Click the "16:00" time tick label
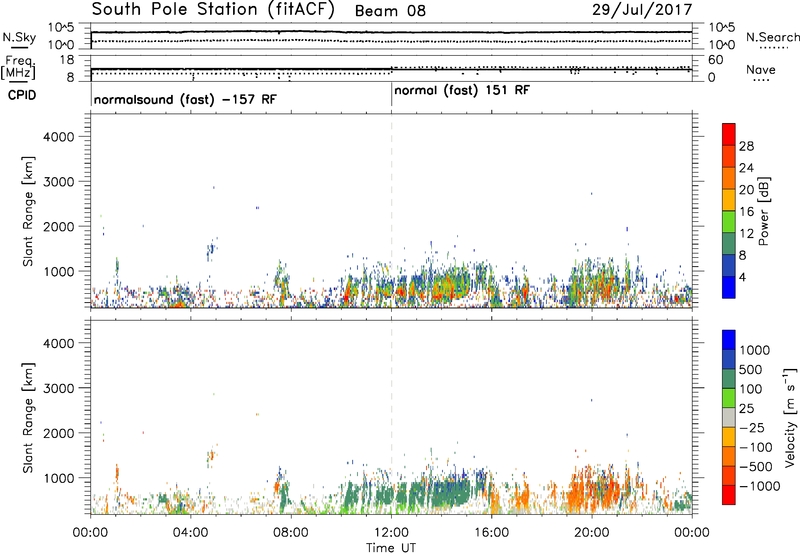 pyautogui.click(x=491, y=533)
